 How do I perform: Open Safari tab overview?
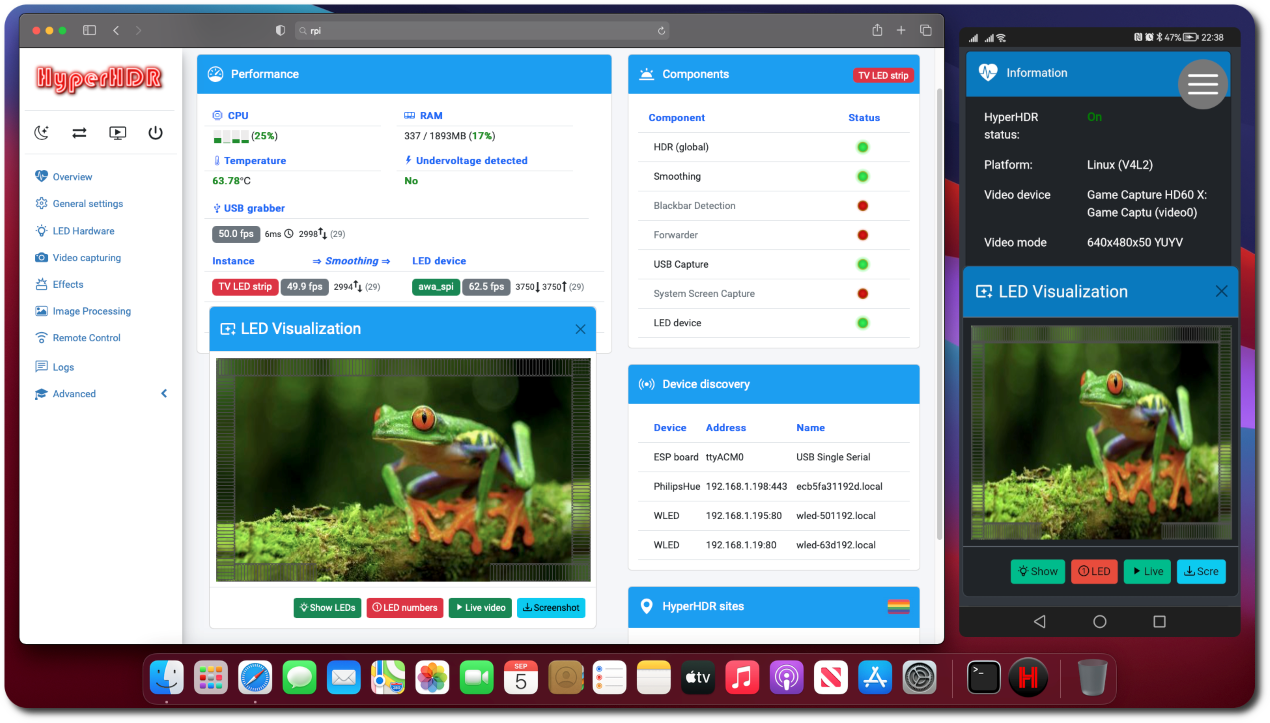tap(926, 31)
